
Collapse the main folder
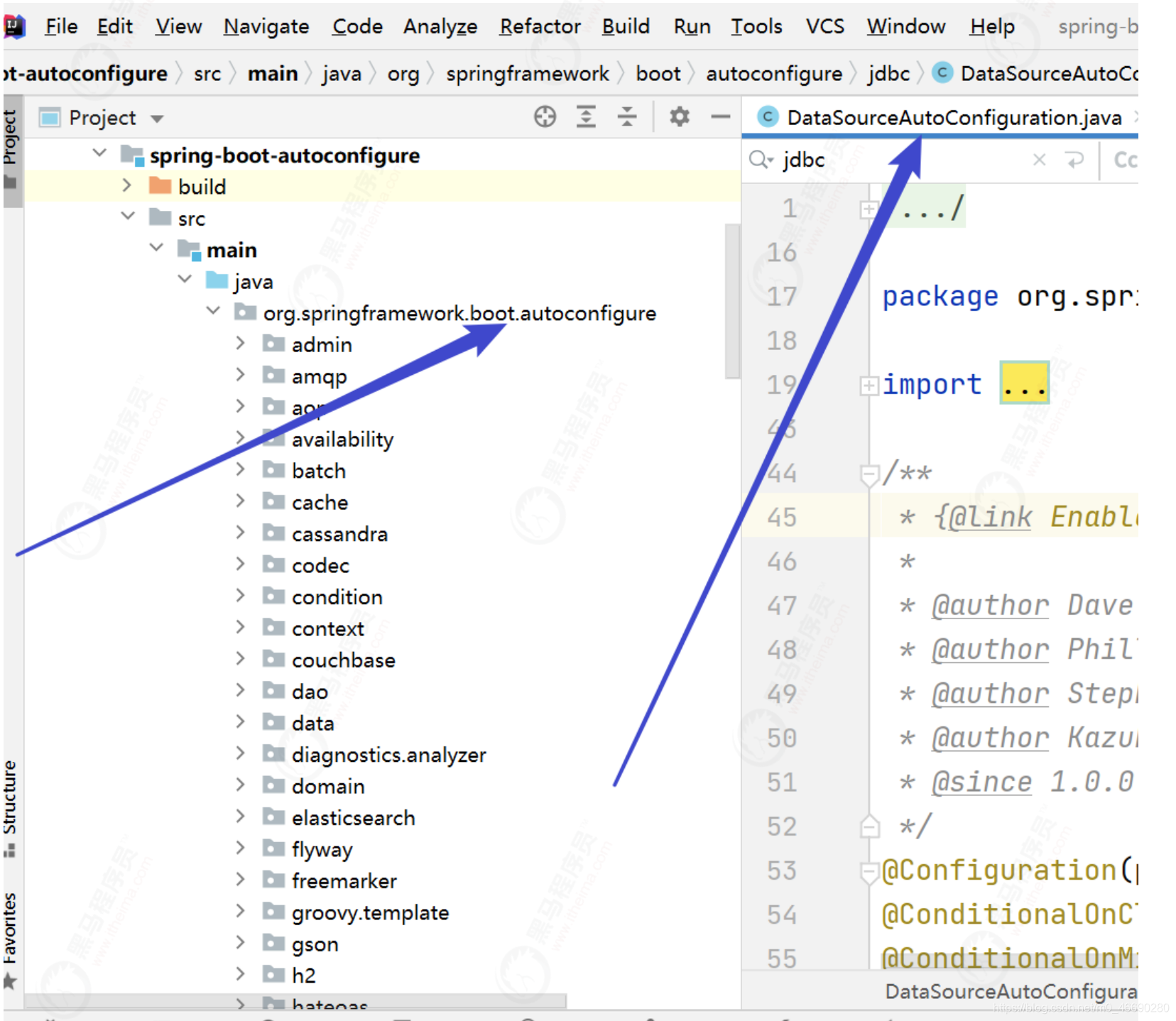156,248
